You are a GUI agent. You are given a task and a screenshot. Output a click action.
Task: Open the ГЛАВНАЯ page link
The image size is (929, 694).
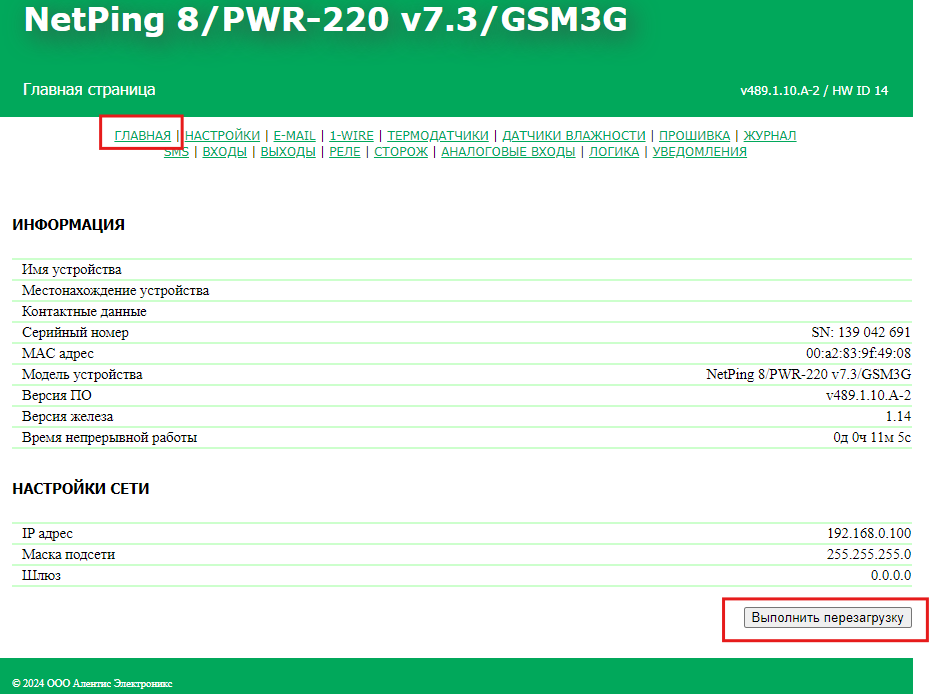coord(142,135)
